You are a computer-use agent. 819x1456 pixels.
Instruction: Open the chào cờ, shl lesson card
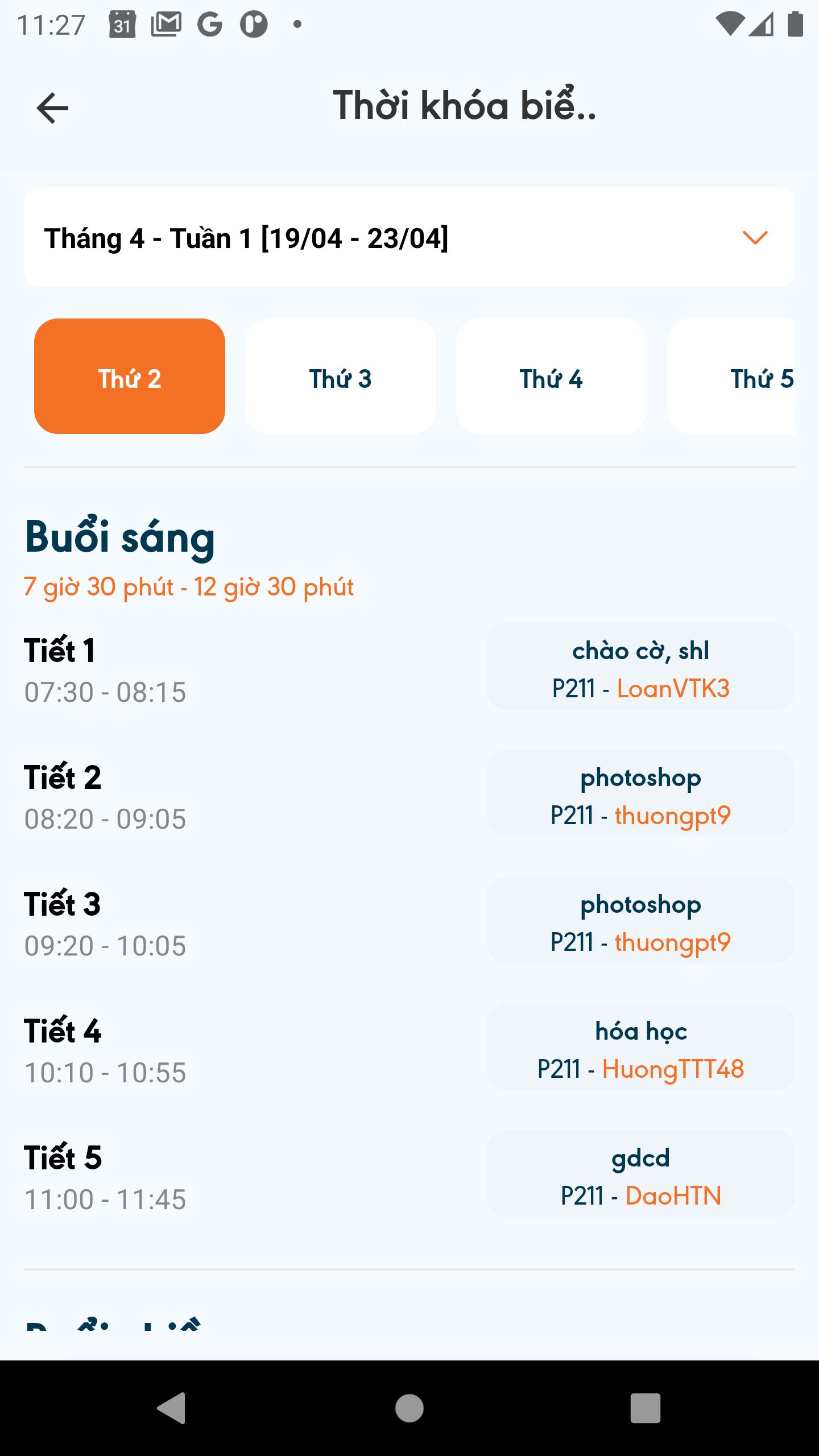tap(641, 667)
